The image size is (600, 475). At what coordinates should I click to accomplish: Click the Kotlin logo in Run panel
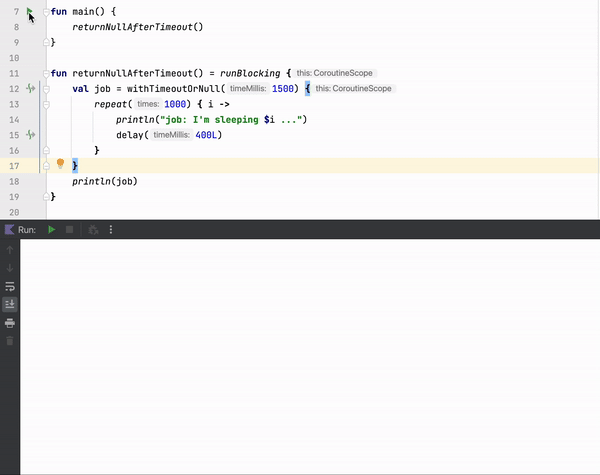click(x=9, y=230)
